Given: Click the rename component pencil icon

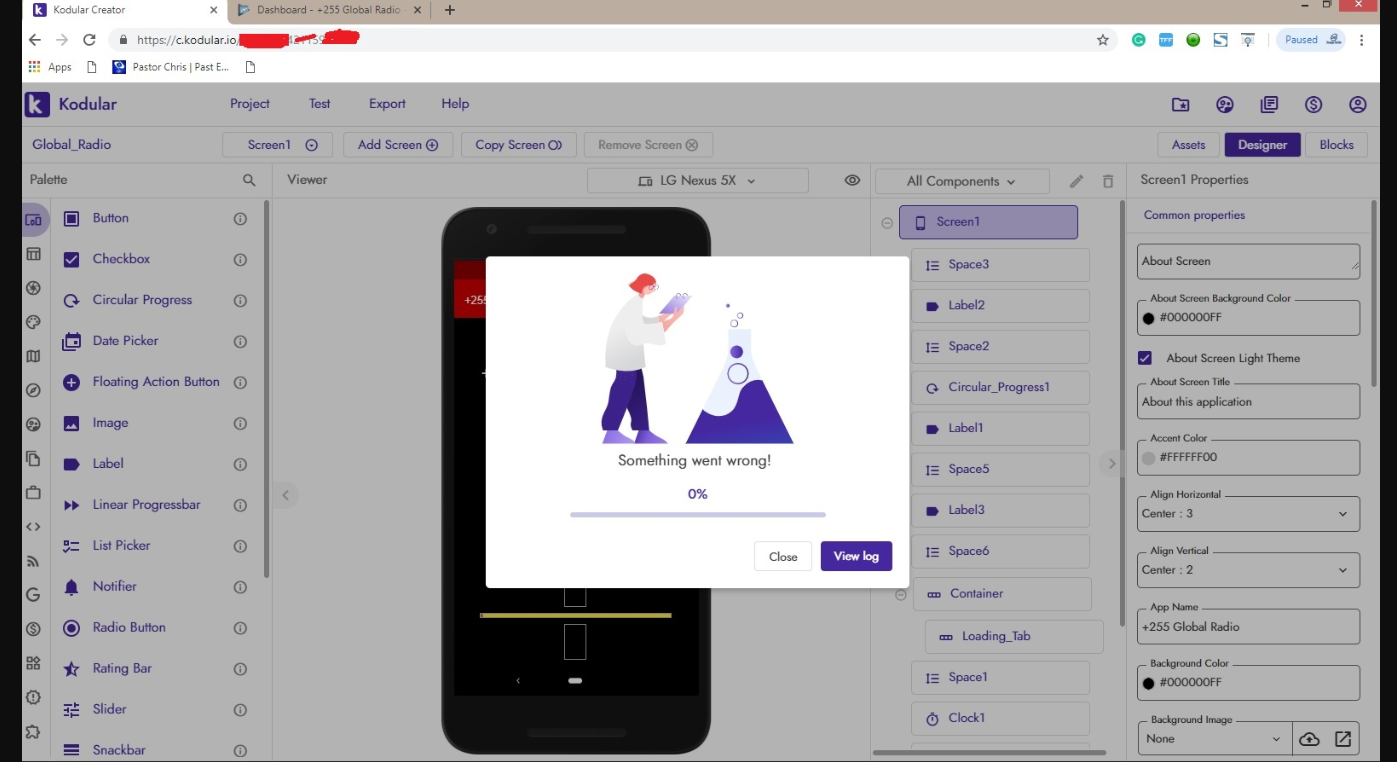Looking at the screenshot, I should (x=1076, y=181).
